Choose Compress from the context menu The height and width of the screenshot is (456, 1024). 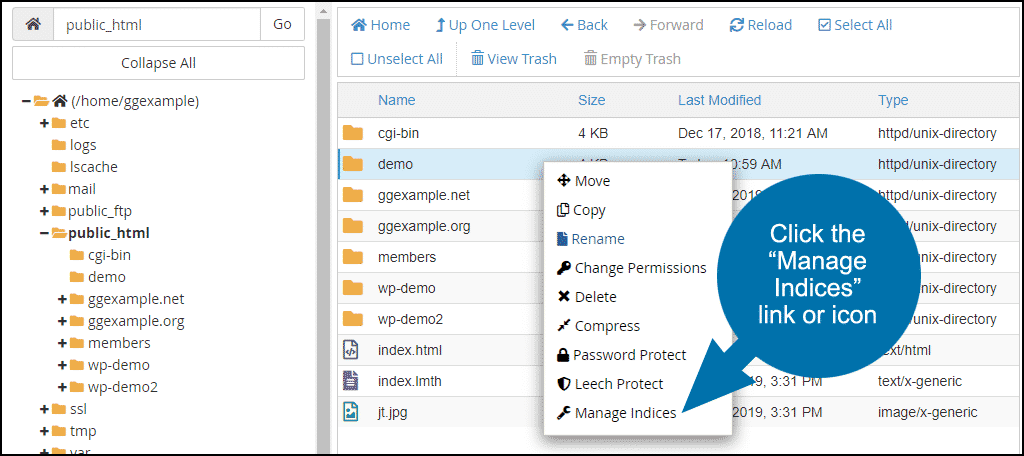click(x=598, y=326)
